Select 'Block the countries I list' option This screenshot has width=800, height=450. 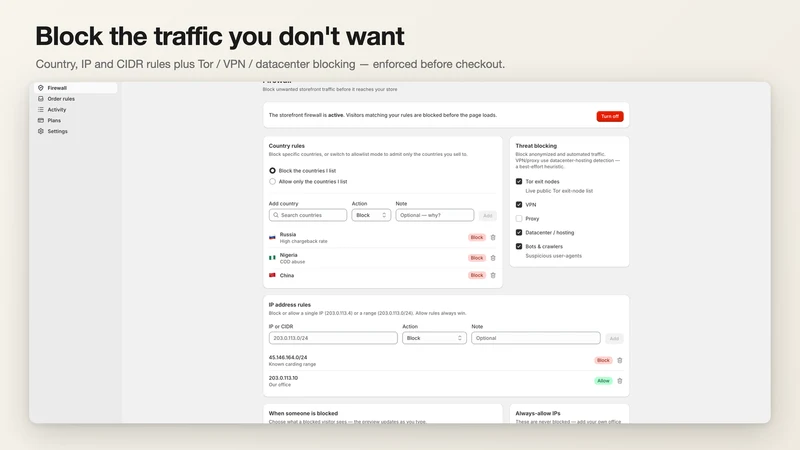click(272, 170)
